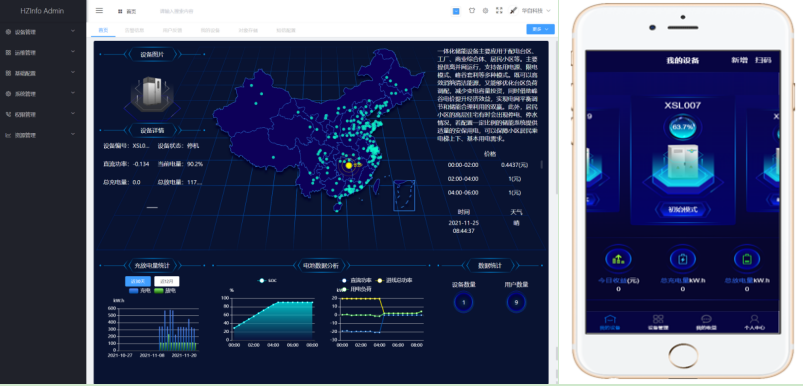The height and width of the screenshot is (386, 803).
Task: Switch to the 我的设备 tab in admin
Action: 210,30
